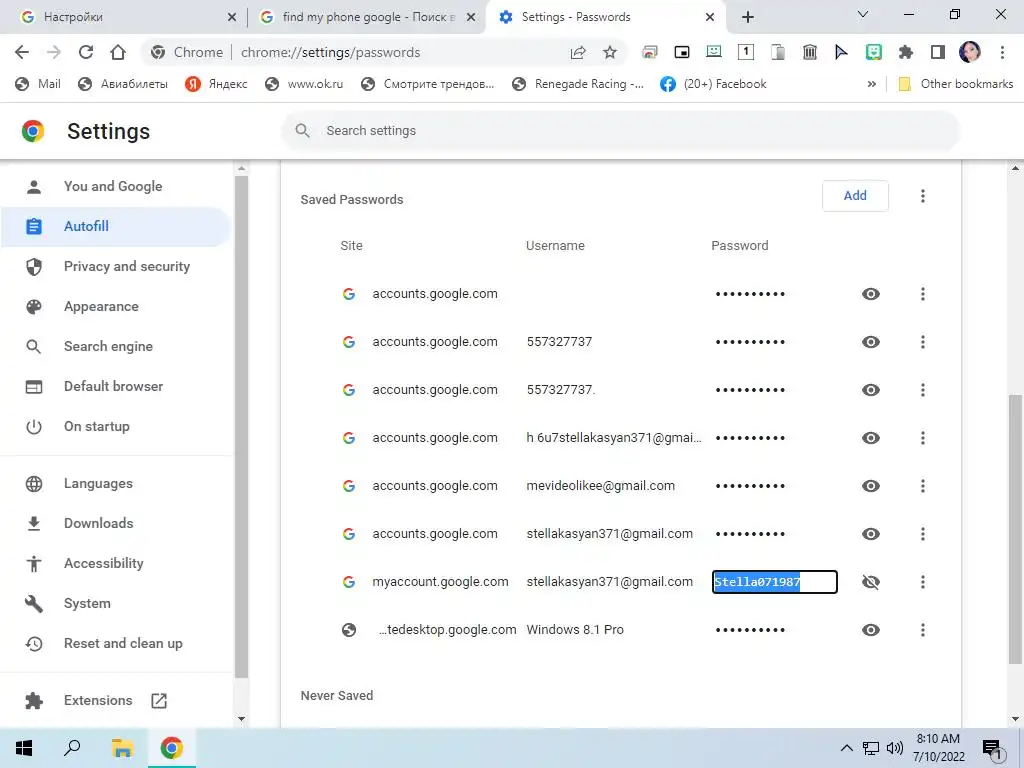Open the Windows Start menu

coord(24,748)
